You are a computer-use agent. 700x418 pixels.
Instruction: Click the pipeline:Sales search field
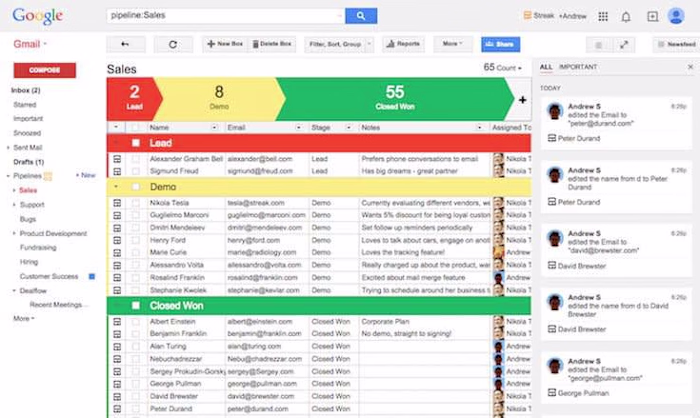coord(225,16)
